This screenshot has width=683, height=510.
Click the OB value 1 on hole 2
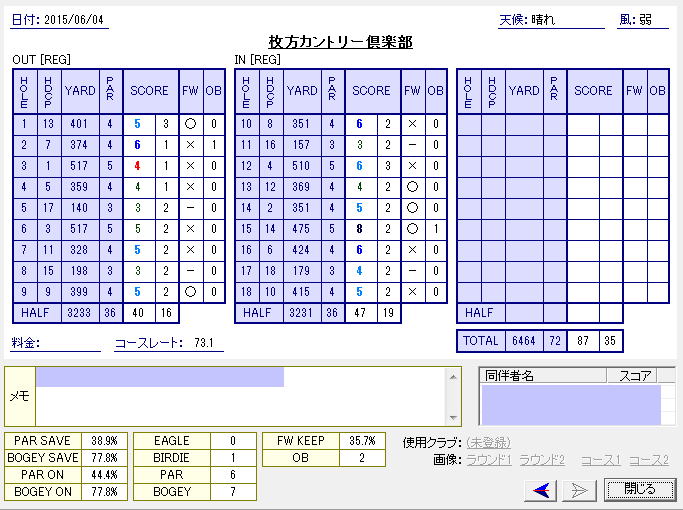214,145
